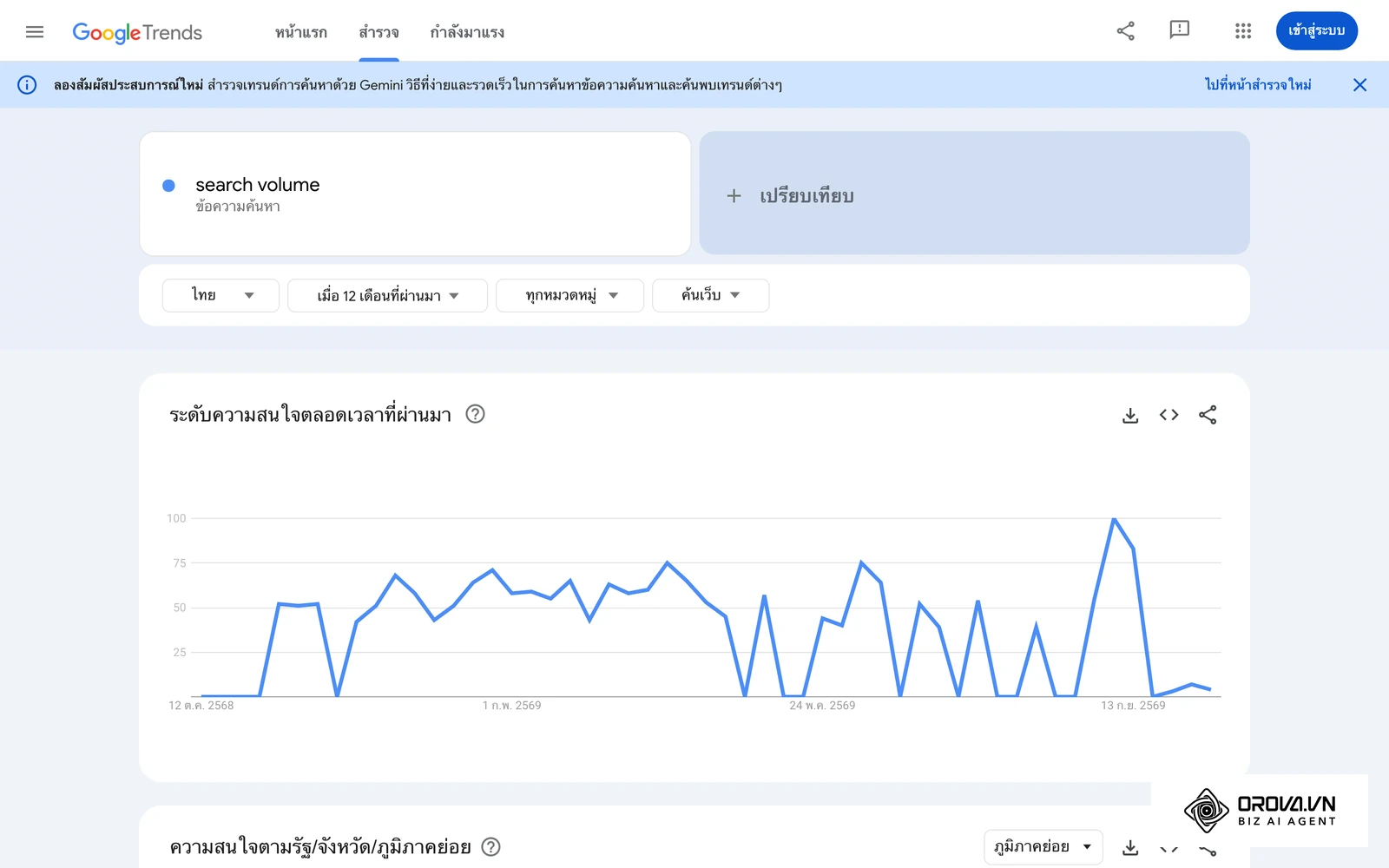Viewport: 1389px width, 868px height.
Task: Switch to the กำลังมาแรง tab
Action: (467, 32)
